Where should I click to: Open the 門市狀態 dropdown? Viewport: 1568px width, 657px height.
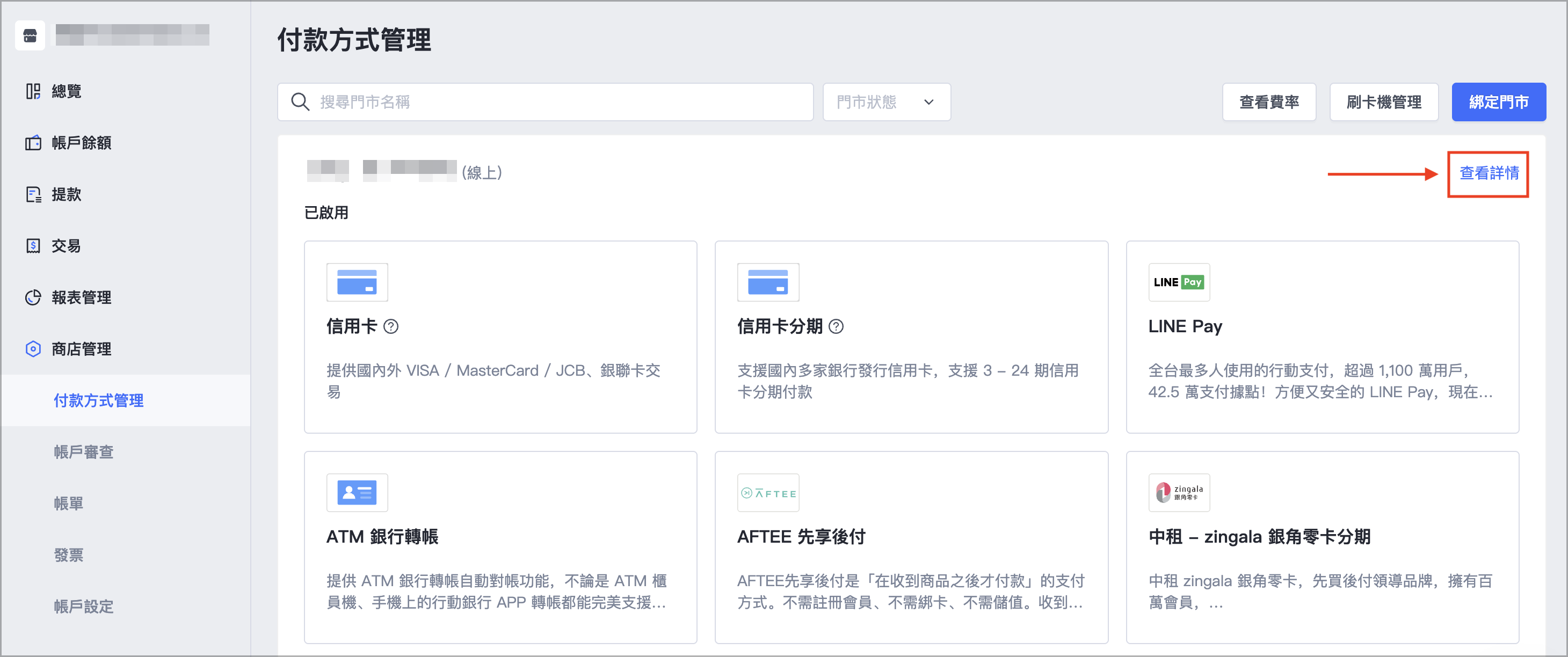click(x=886, y=102)
